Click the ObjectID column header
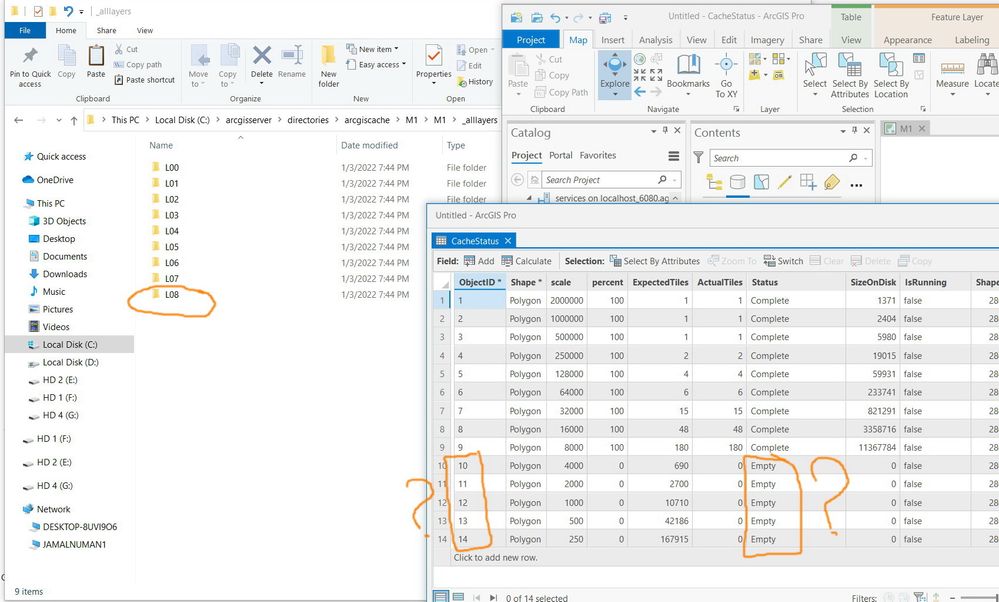 [480, 282]
